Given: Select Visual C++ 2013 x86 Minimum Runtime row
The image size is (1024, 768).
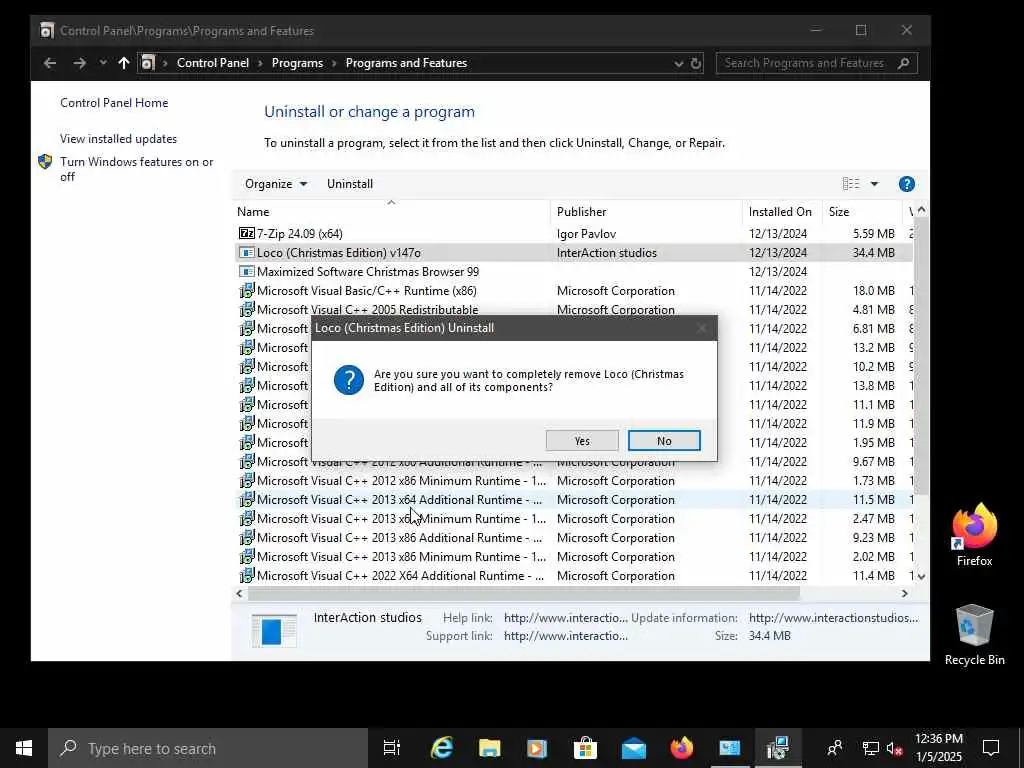Looking at the screenshot, I should tap(573, 556).
